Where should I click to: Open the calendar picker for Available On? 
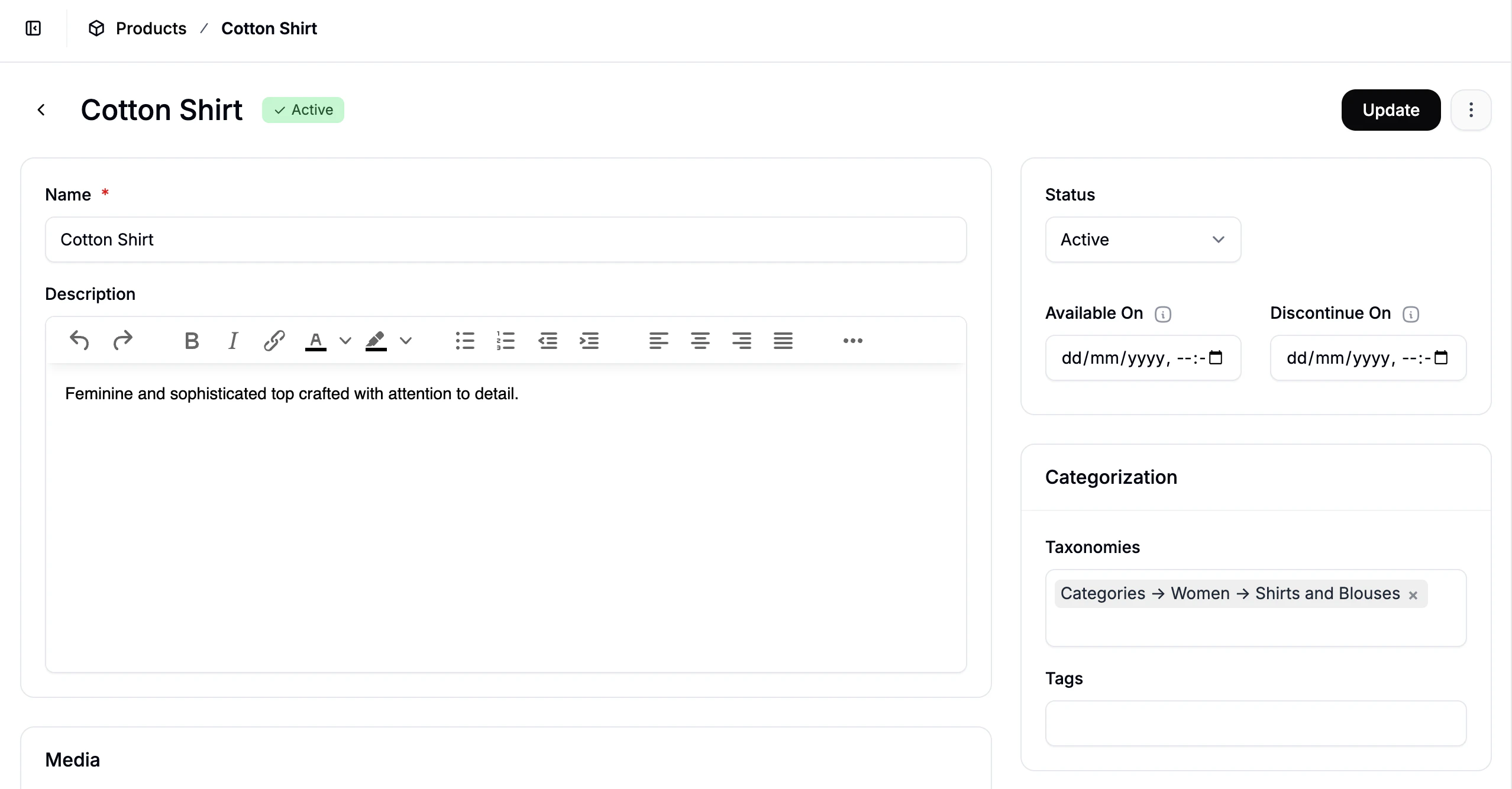pyautogui.click(x=1217, y=358)
